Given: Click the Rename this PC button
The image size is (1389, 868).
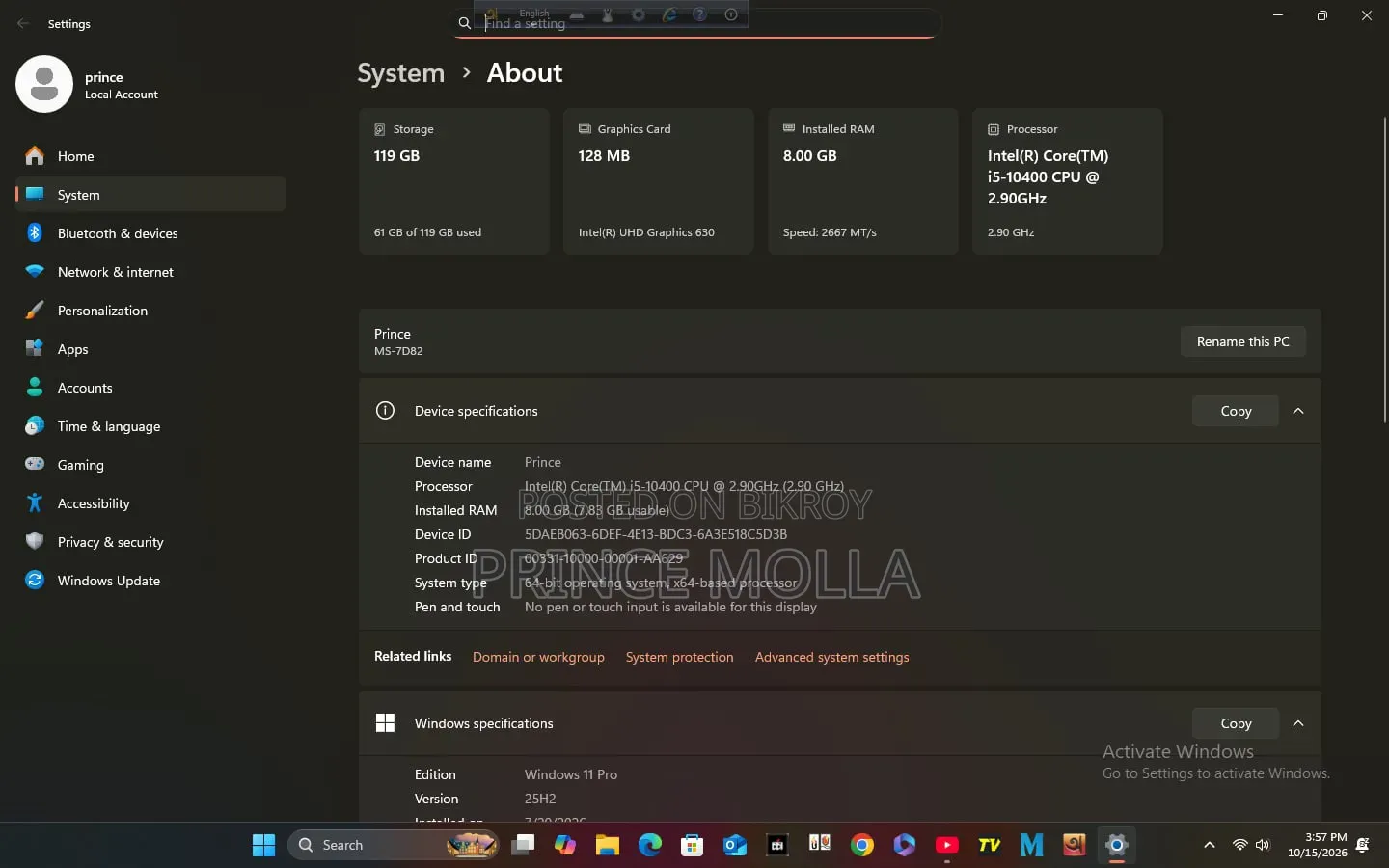Looking at the screenshot, I should point(1242,341).
